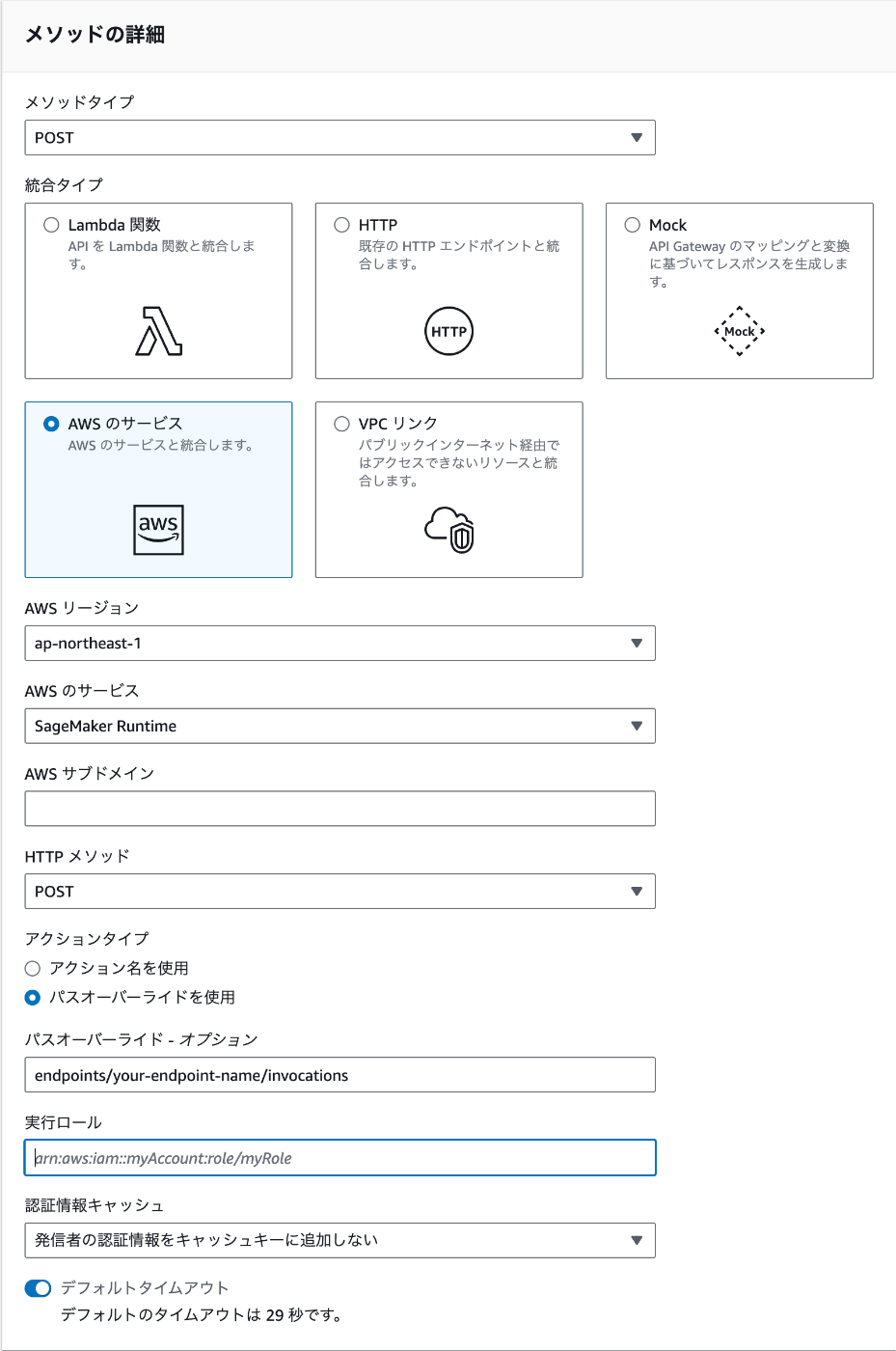Click the VPC link cloud shield icon
Image resolution: width=896 pixels, height=1351 pixels.
pyautogui.click(x=449, y=529)
